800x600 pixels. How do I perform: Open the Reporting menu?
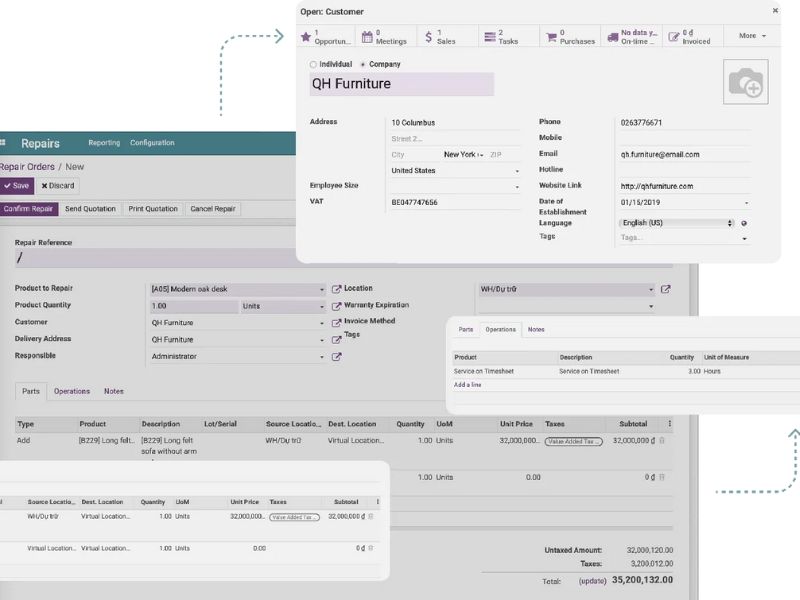[x=104, y=143]
